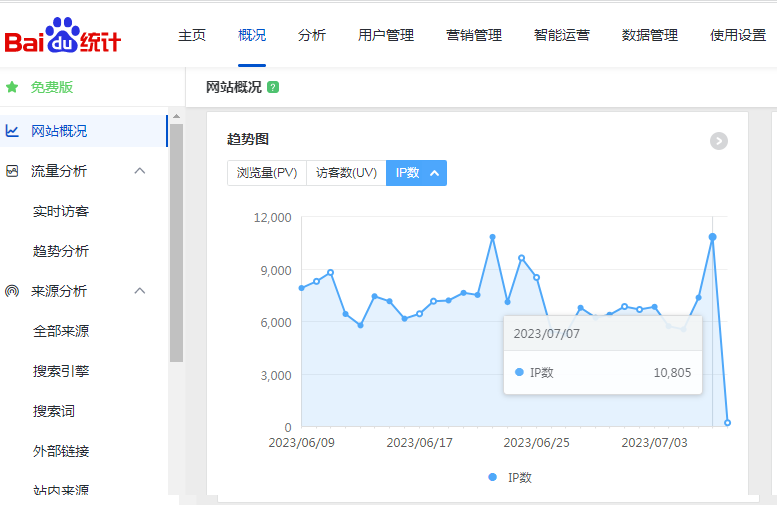Open 实时访客 in the sidebar
Viewport: 777px width, 505px height.
click(61, 211)
